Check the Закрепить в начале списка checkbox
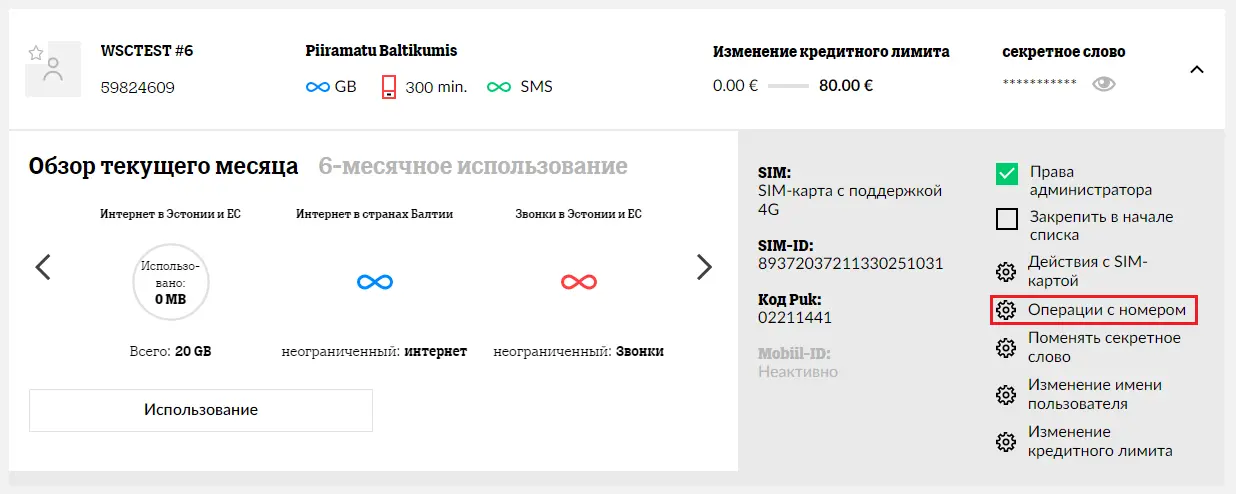Screen dimensions: 1236x494 (x=1007, y=219)
